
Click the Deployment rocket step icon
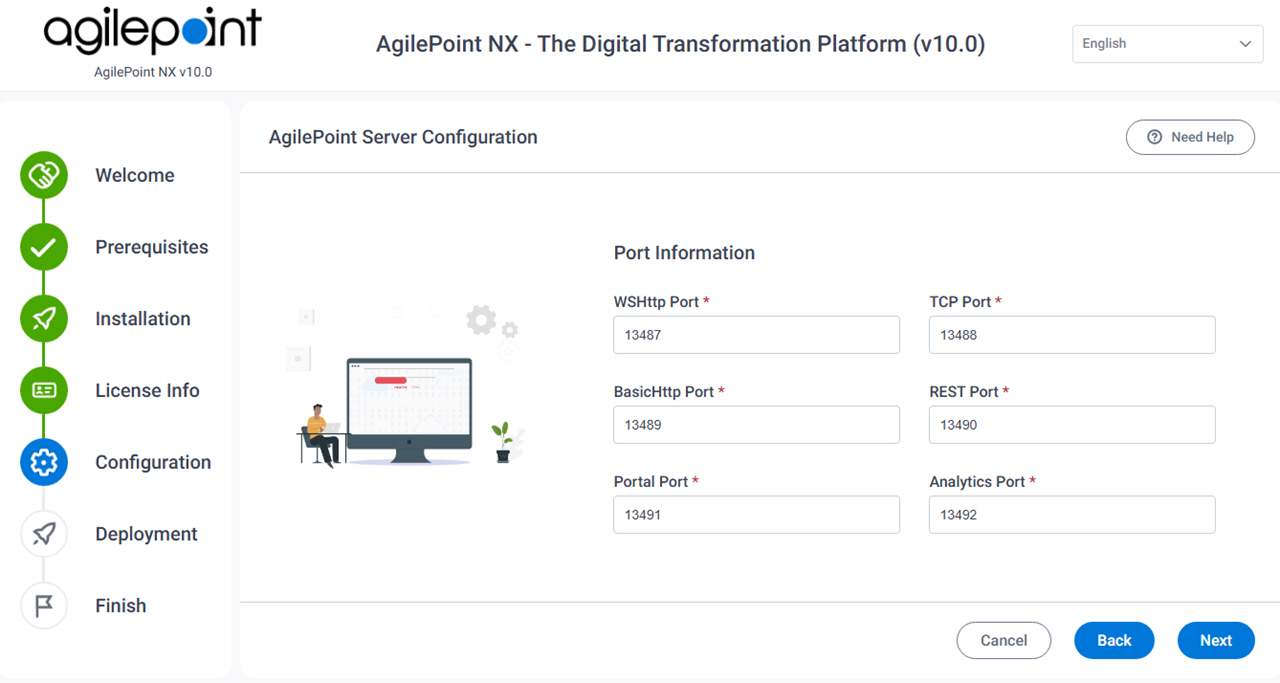[x=44, y=534]
